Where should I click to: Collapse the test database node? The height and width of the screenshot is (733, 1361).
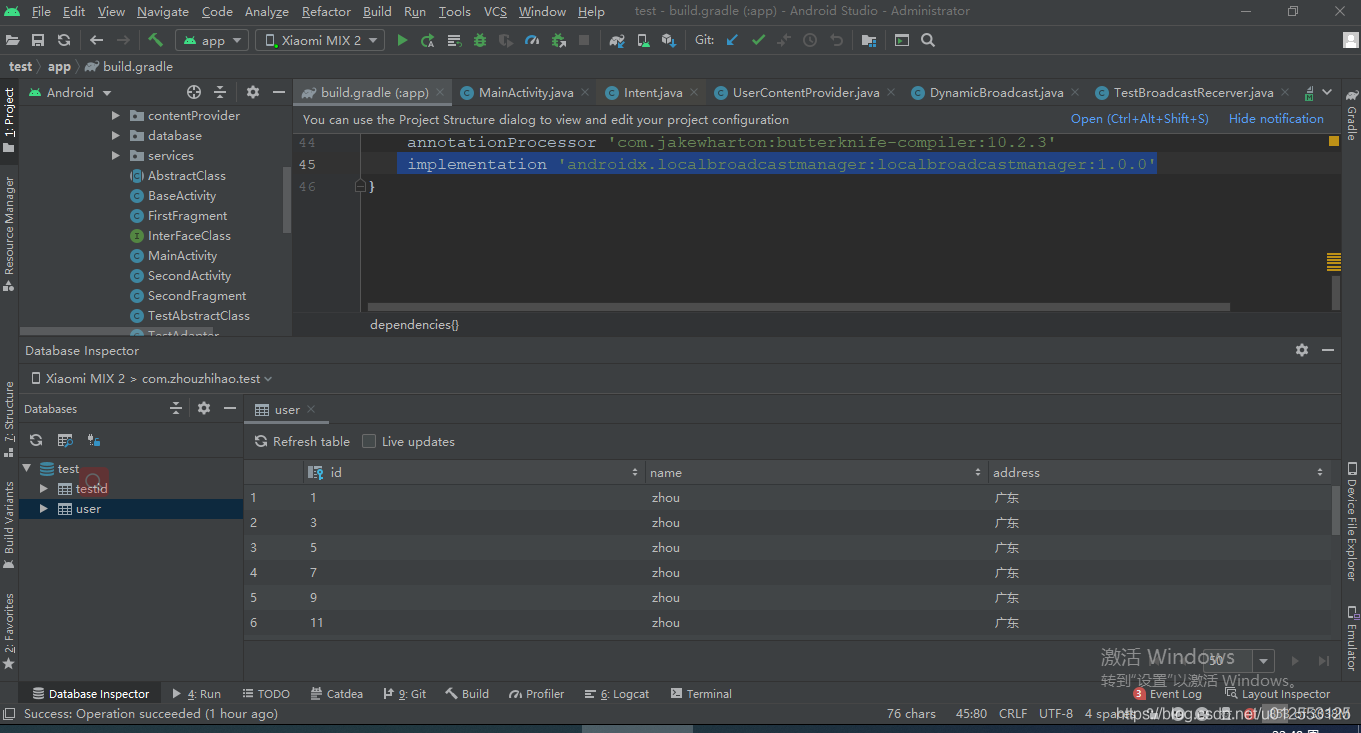click(27, 468)
